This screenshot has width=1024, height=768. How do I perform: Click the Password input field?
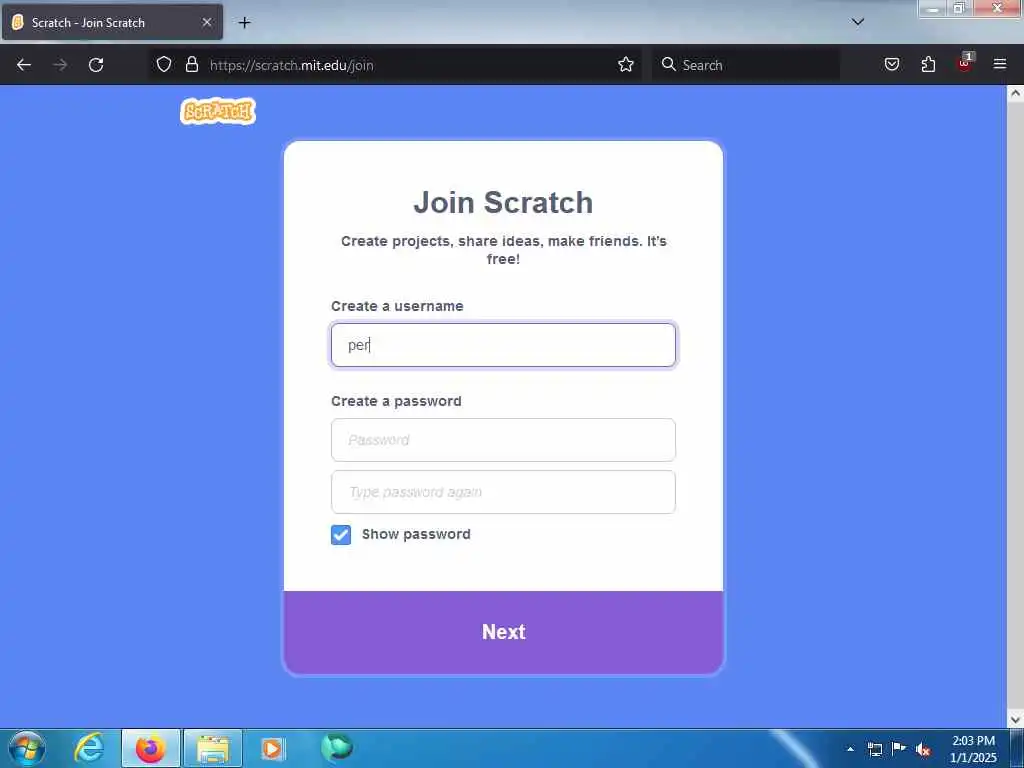point(503,440)
